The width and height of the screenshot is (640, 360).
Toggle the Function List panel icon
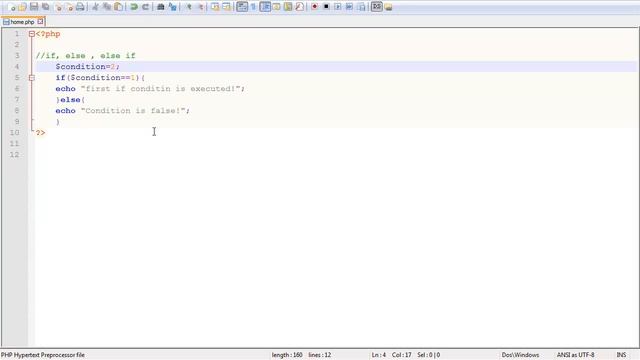299,7
